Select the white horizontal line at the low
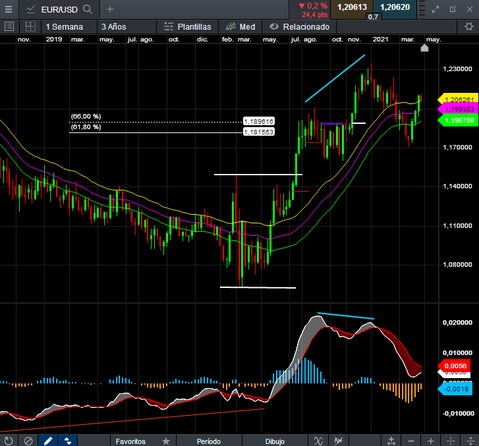Screen dimensions: 479x446 (x=258, y=287)
